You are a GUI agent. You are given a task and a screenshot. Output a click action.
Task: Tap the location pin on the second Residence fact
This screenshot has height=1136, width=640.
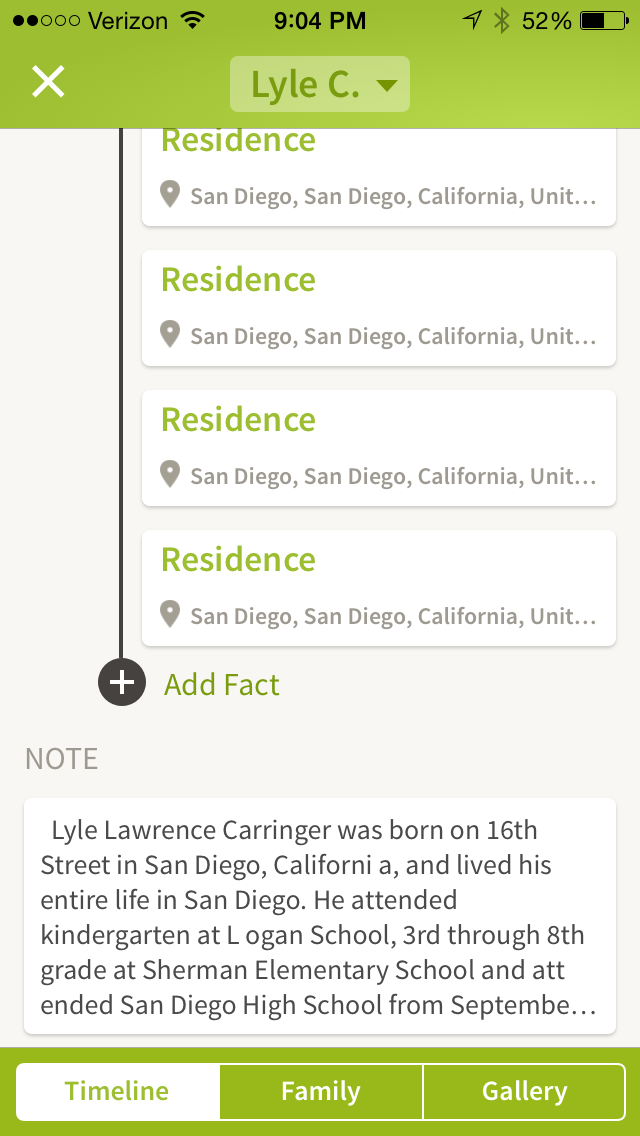(x=170, y=335)
